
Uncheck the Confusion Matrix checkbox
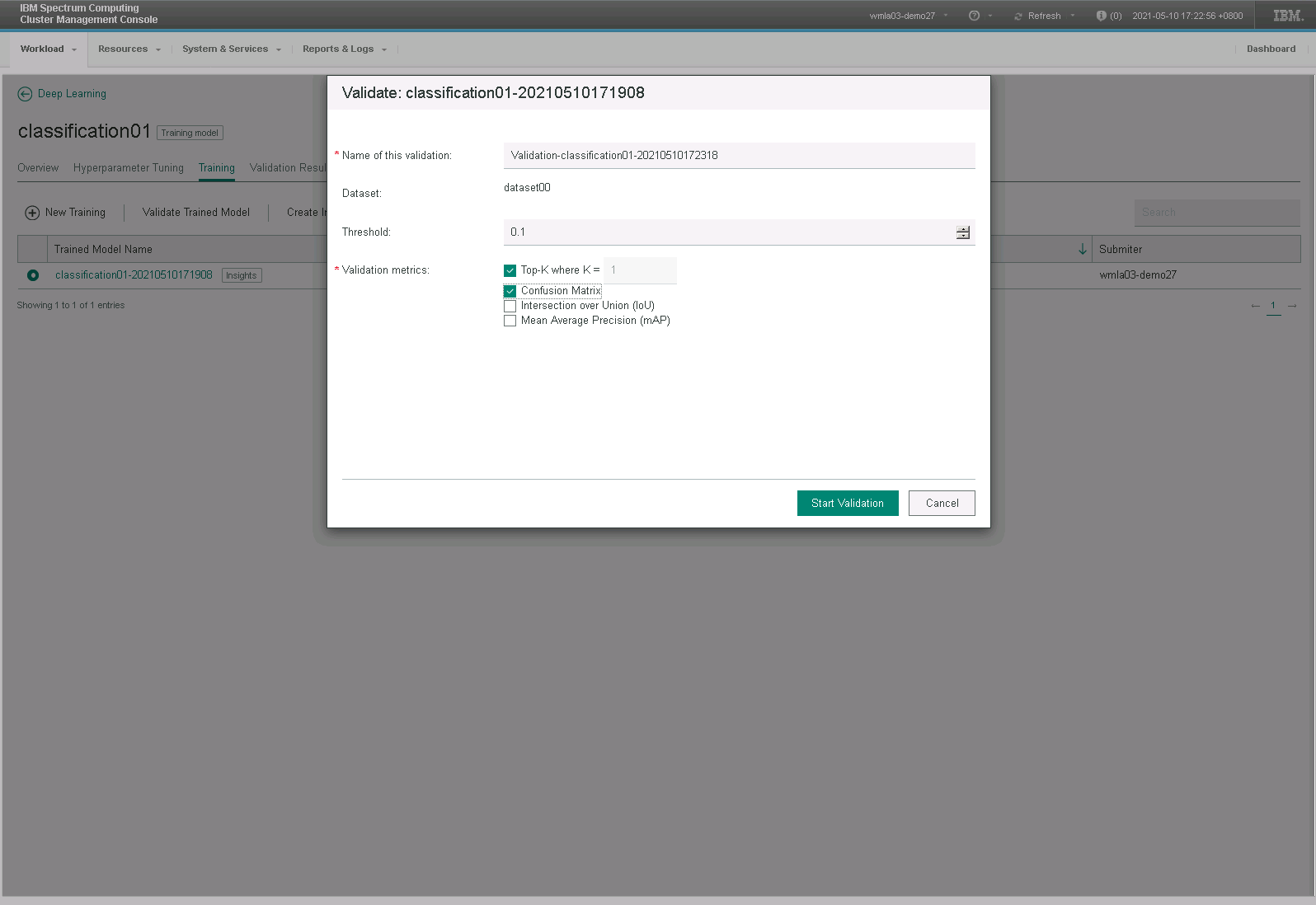510,291
